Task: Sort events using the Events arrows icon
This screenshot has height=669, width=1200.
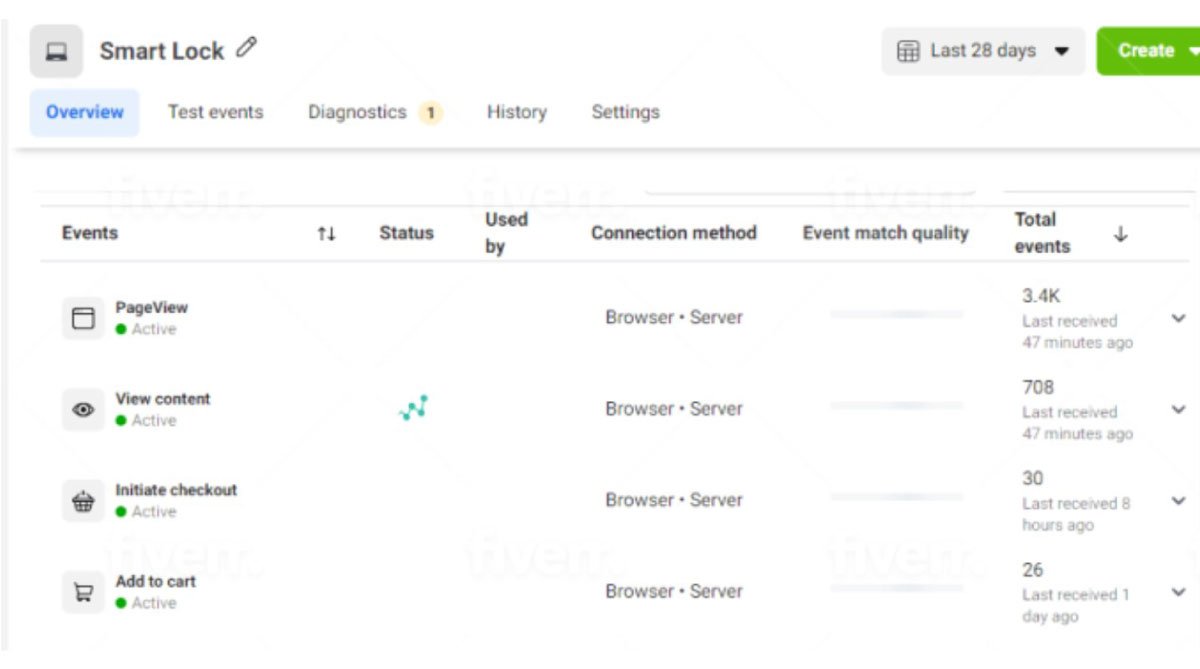Action: [x=326, y=233]
